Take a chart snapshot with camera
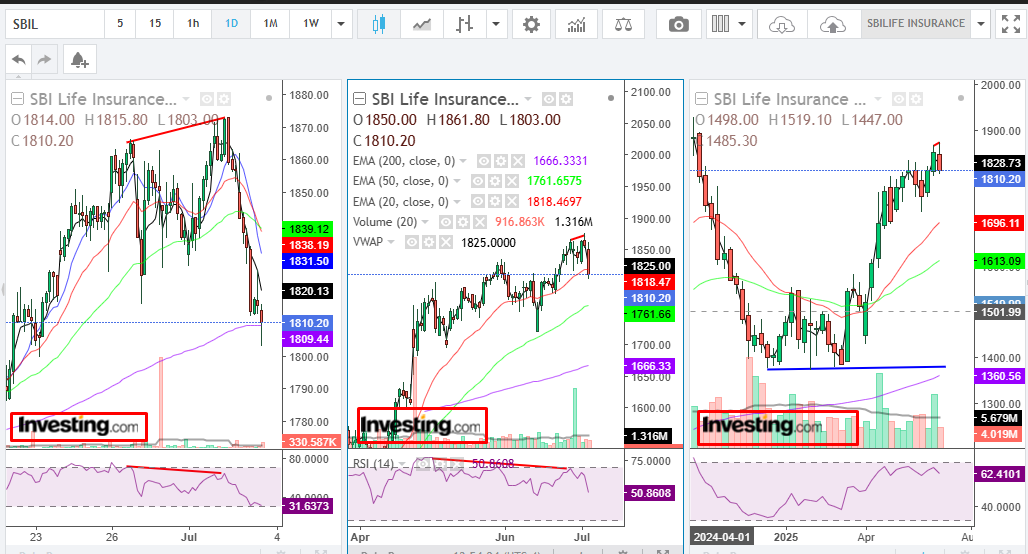 coord(679,24)
